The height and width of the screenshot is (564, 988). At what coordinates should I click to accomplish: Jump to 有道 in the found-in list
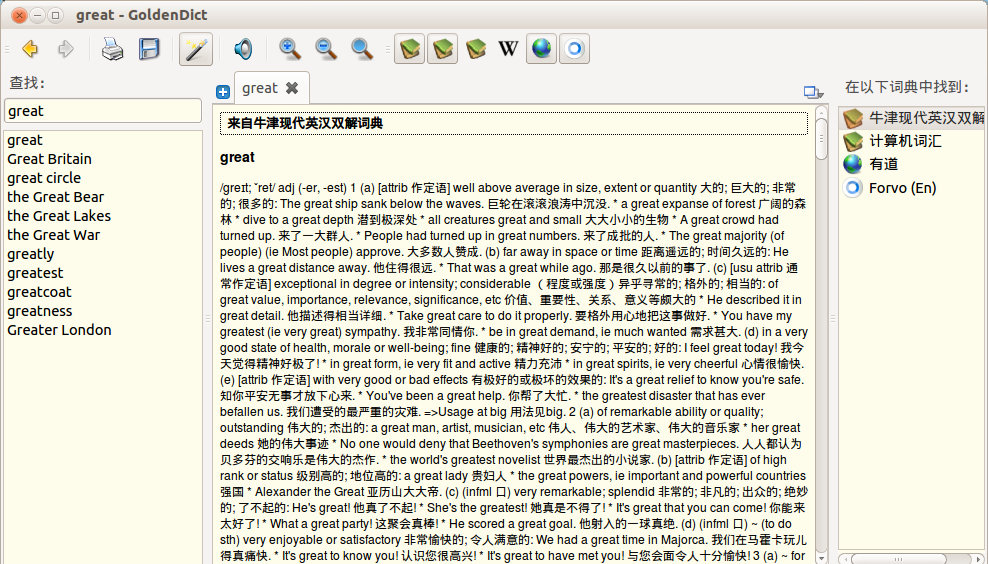[x=912, y=164]
